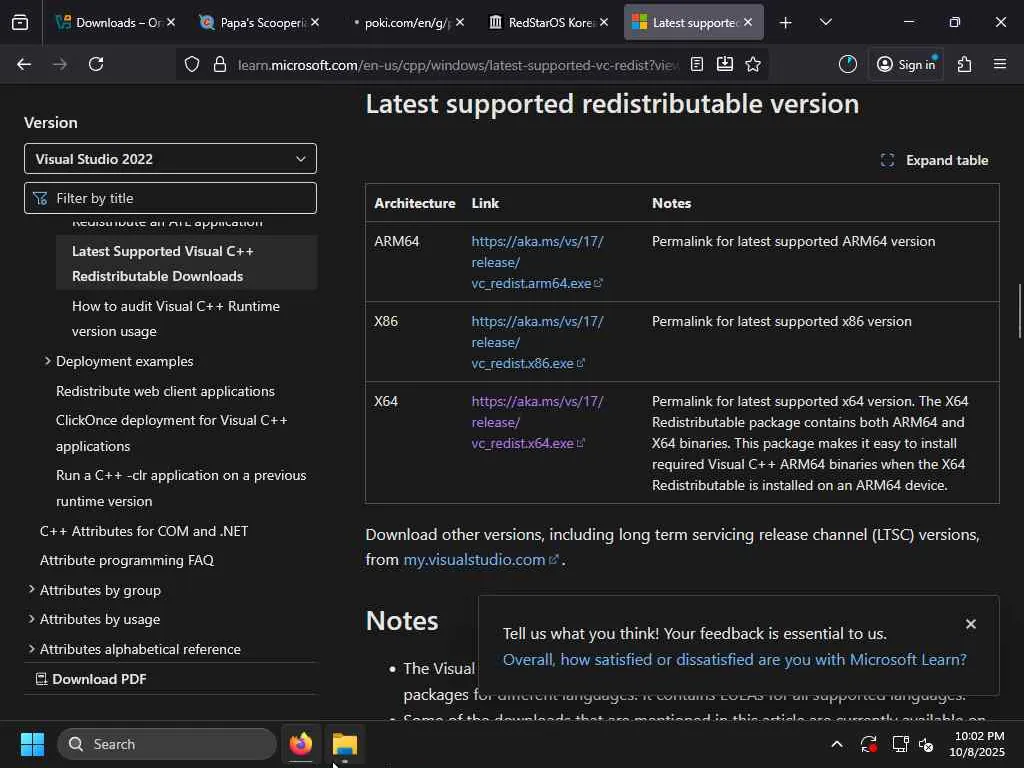Open the Firefox hamburger application menu
Viewport: 1024px width, 768px height.
(999, 64)
